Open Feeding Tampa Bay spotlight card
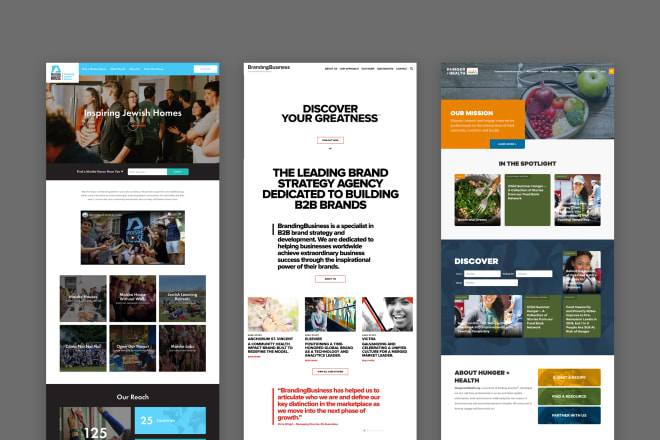The height and width of the screenshot is (440, 660). click(x=578, y=200)
